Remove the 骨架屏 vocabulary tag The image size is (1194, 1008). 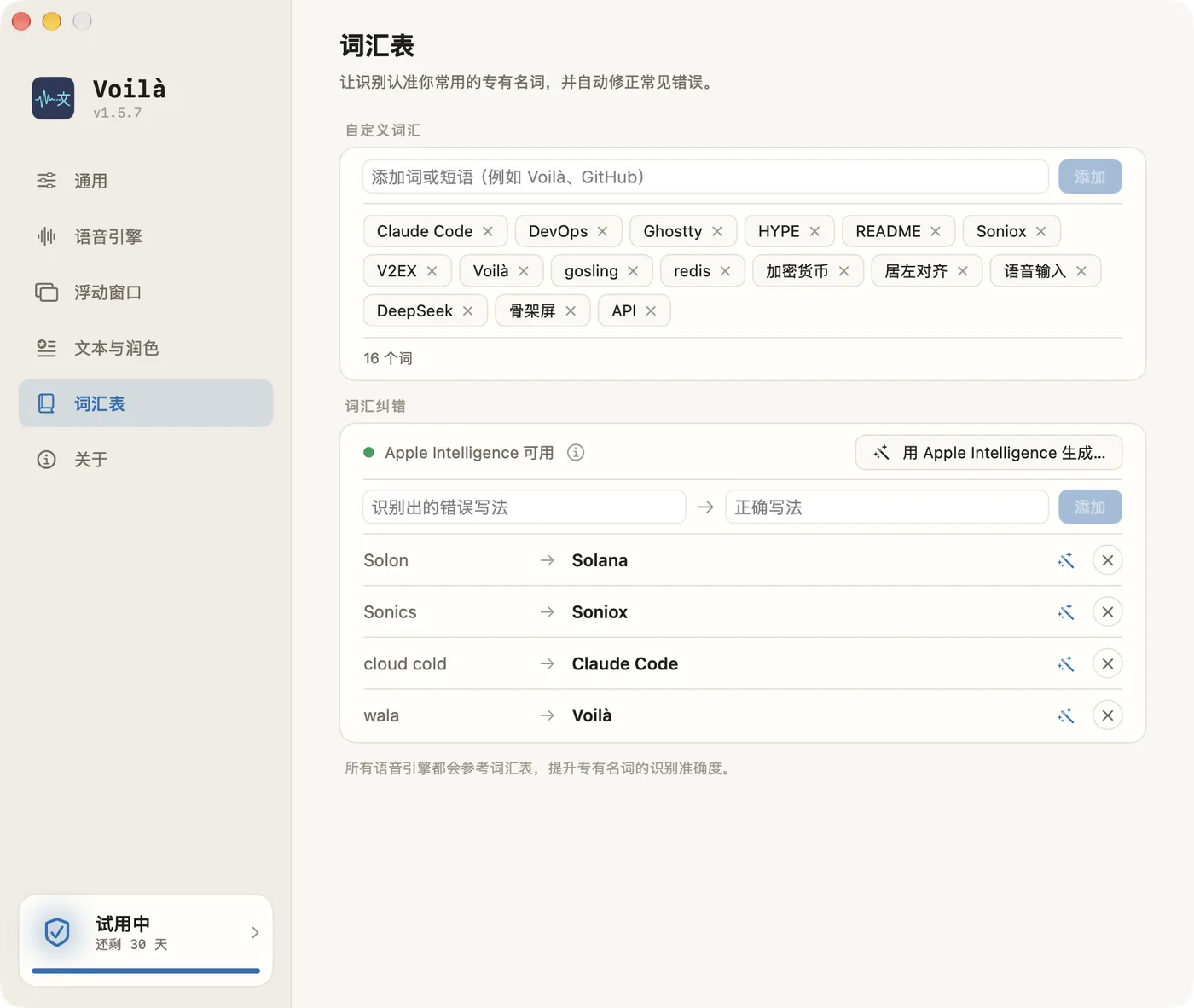(571, 310)
